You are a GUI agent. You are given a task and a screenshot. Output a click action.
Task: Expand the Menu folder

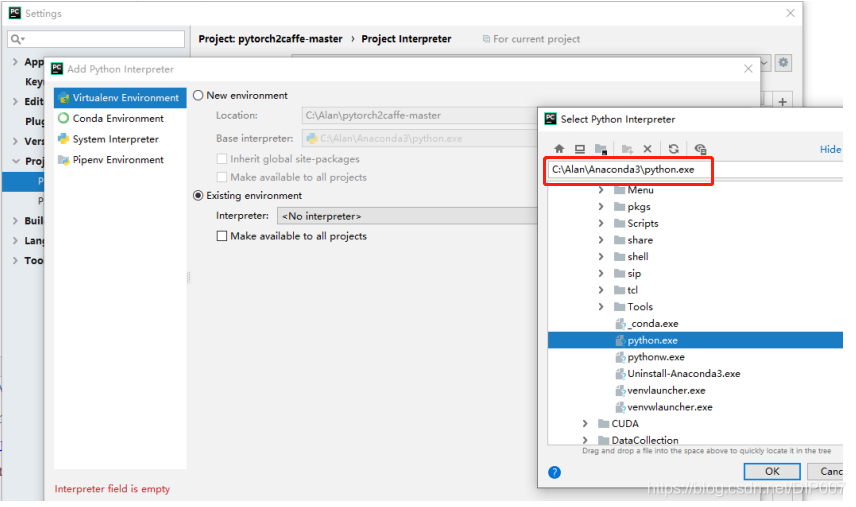pos(601,190)
